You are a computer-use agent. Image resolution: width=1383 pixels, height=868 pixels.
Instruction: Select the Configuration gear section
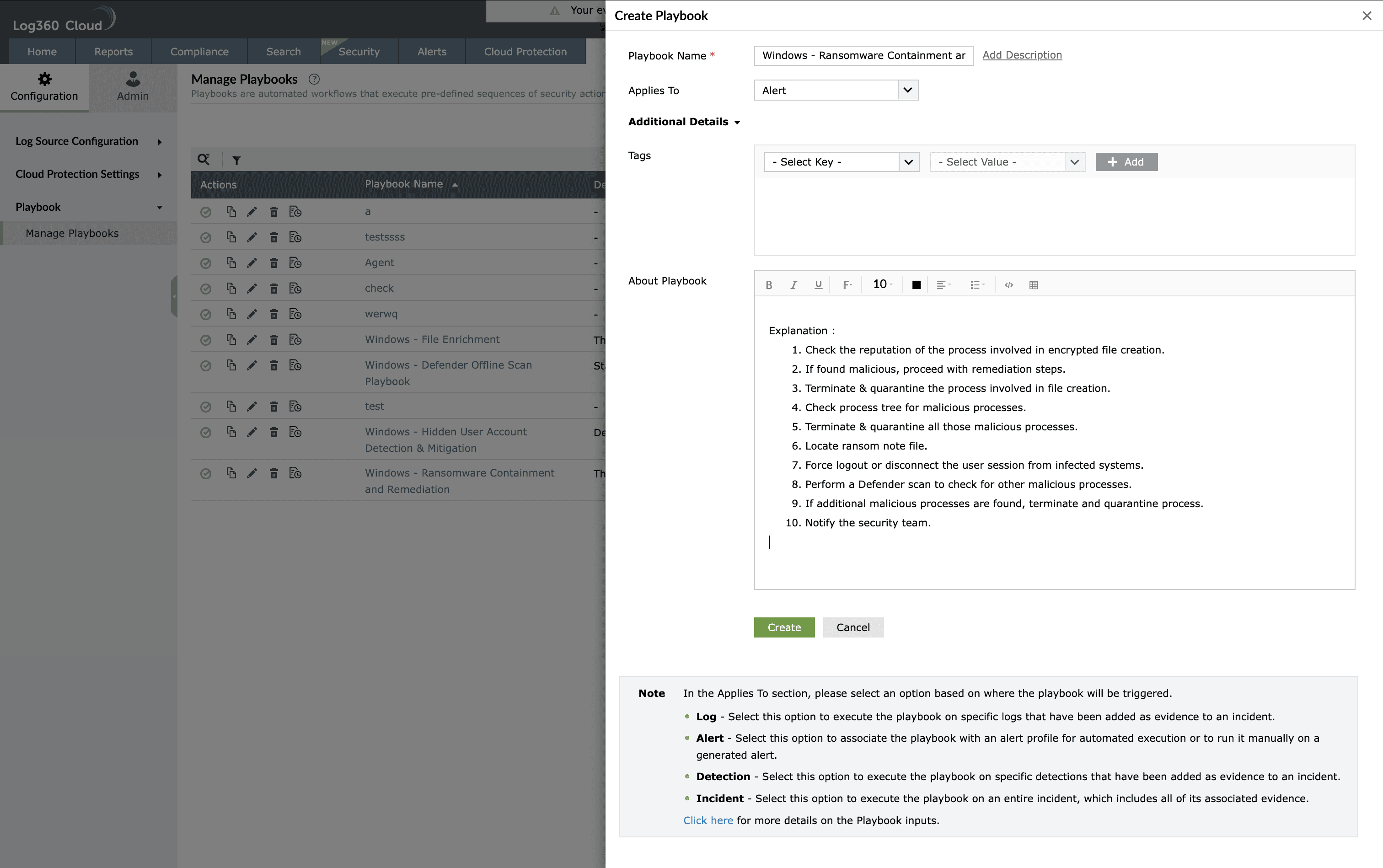click(44, 87)
